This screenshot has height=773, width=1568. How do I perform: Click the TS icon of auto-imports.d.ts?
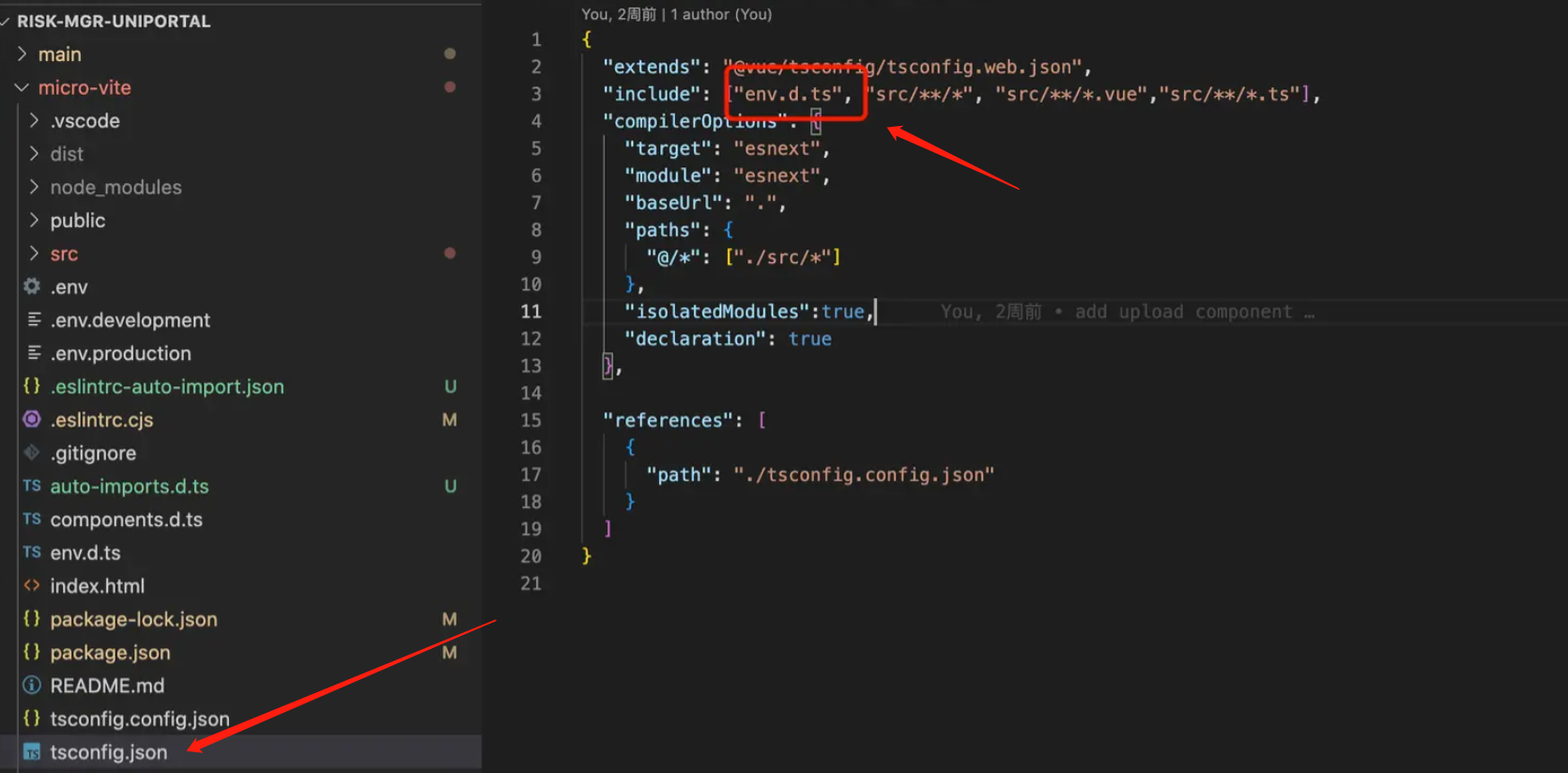[32, 486]
